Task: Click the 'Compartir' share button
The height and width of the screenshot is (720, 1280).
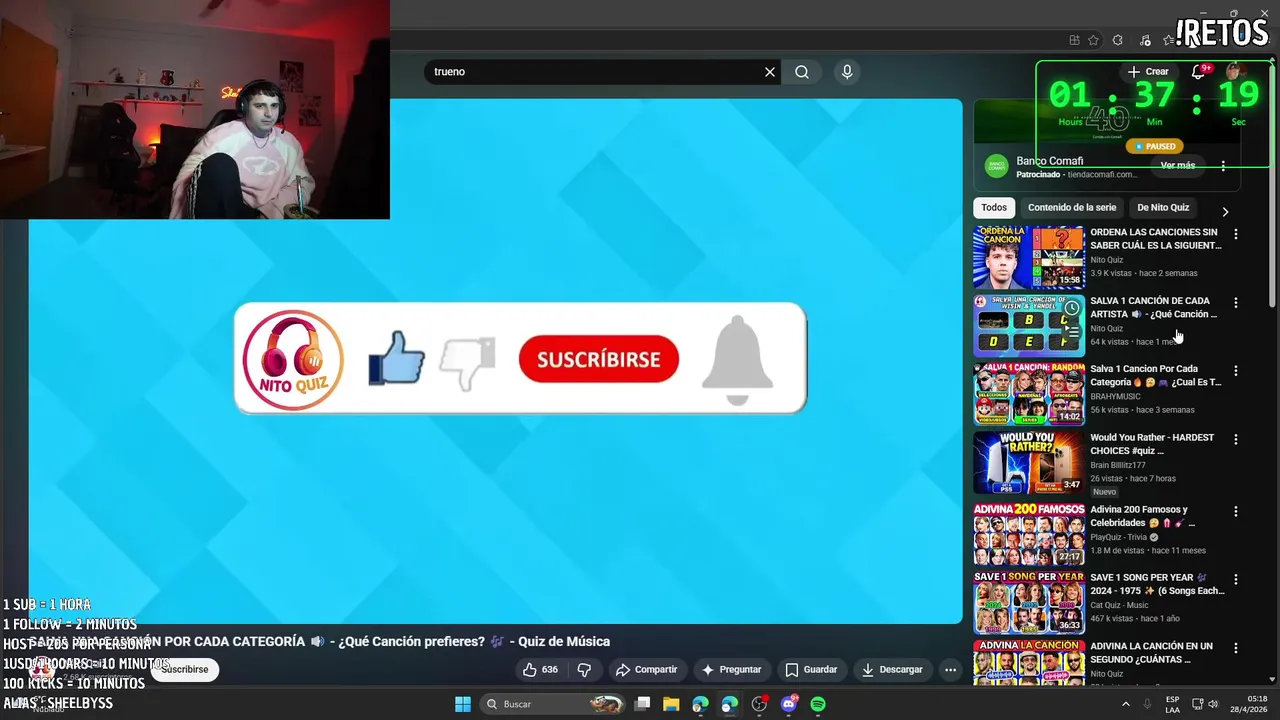Action: coord(646,669)
